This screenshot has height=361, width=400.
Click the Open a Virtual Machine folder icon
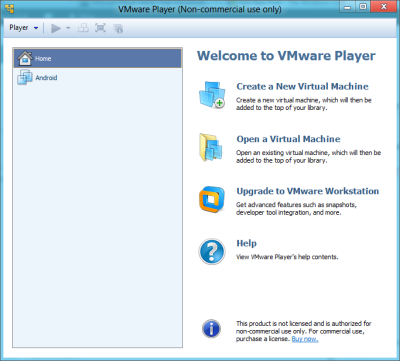click(x=211, y=147)
